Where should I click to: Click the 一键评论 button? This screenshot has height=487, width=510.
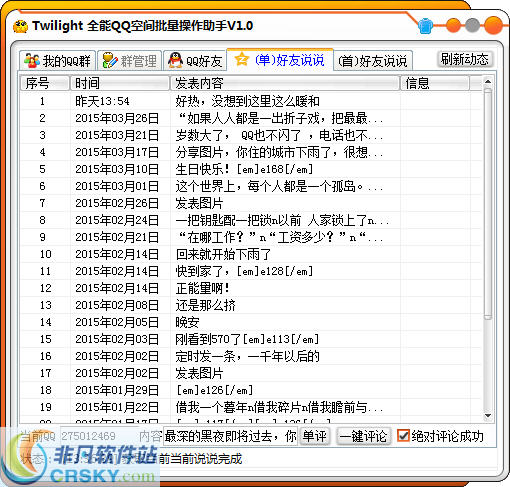coord(364,436)
